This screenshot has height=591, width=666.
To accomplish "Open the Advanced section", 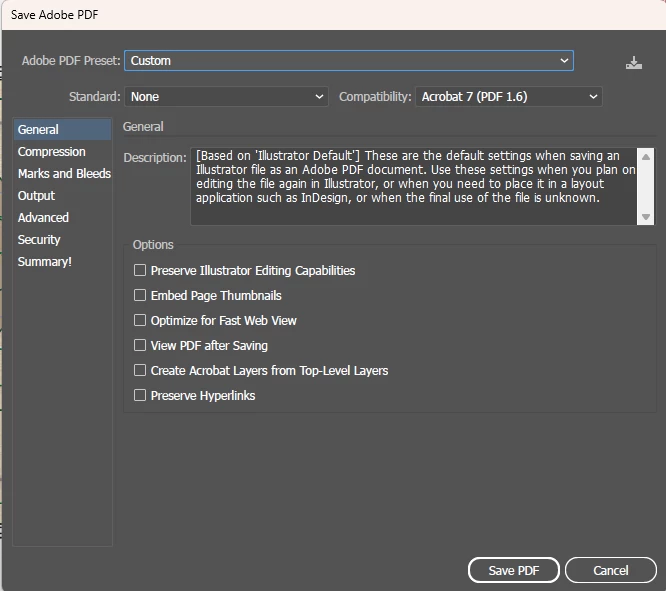I will 62,218.
